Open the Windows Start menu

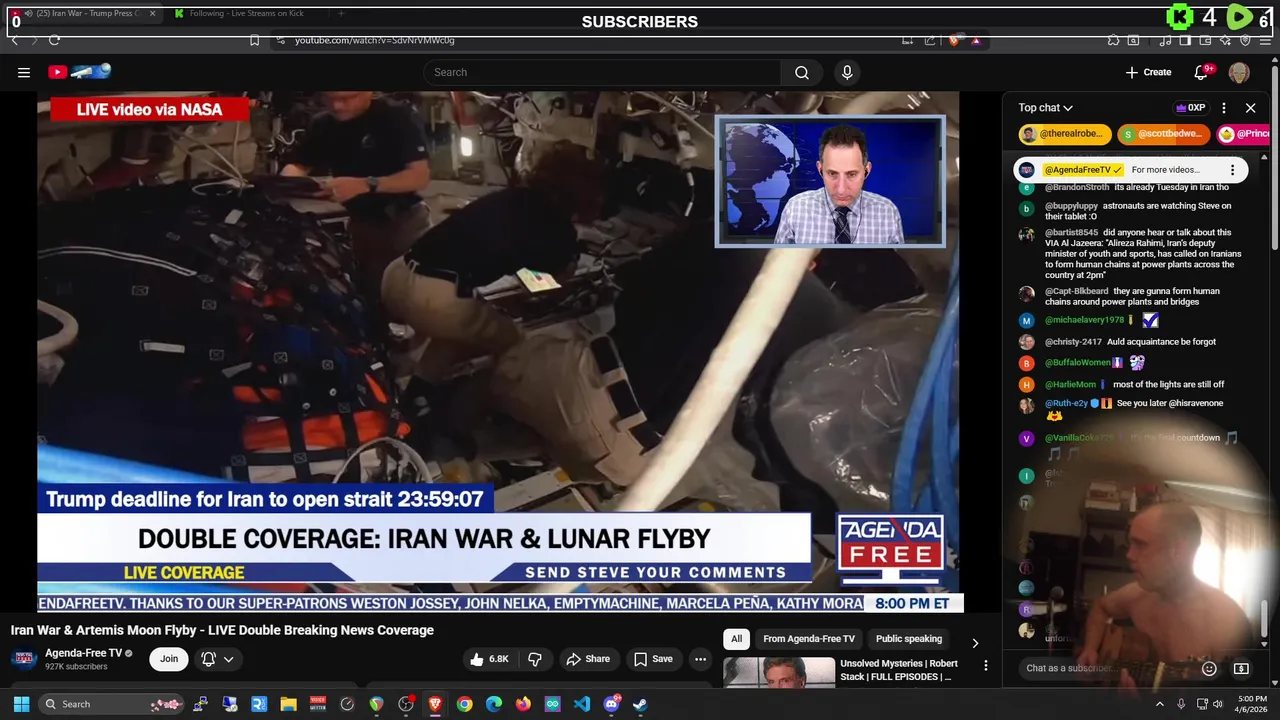click(x=21, y=704)
